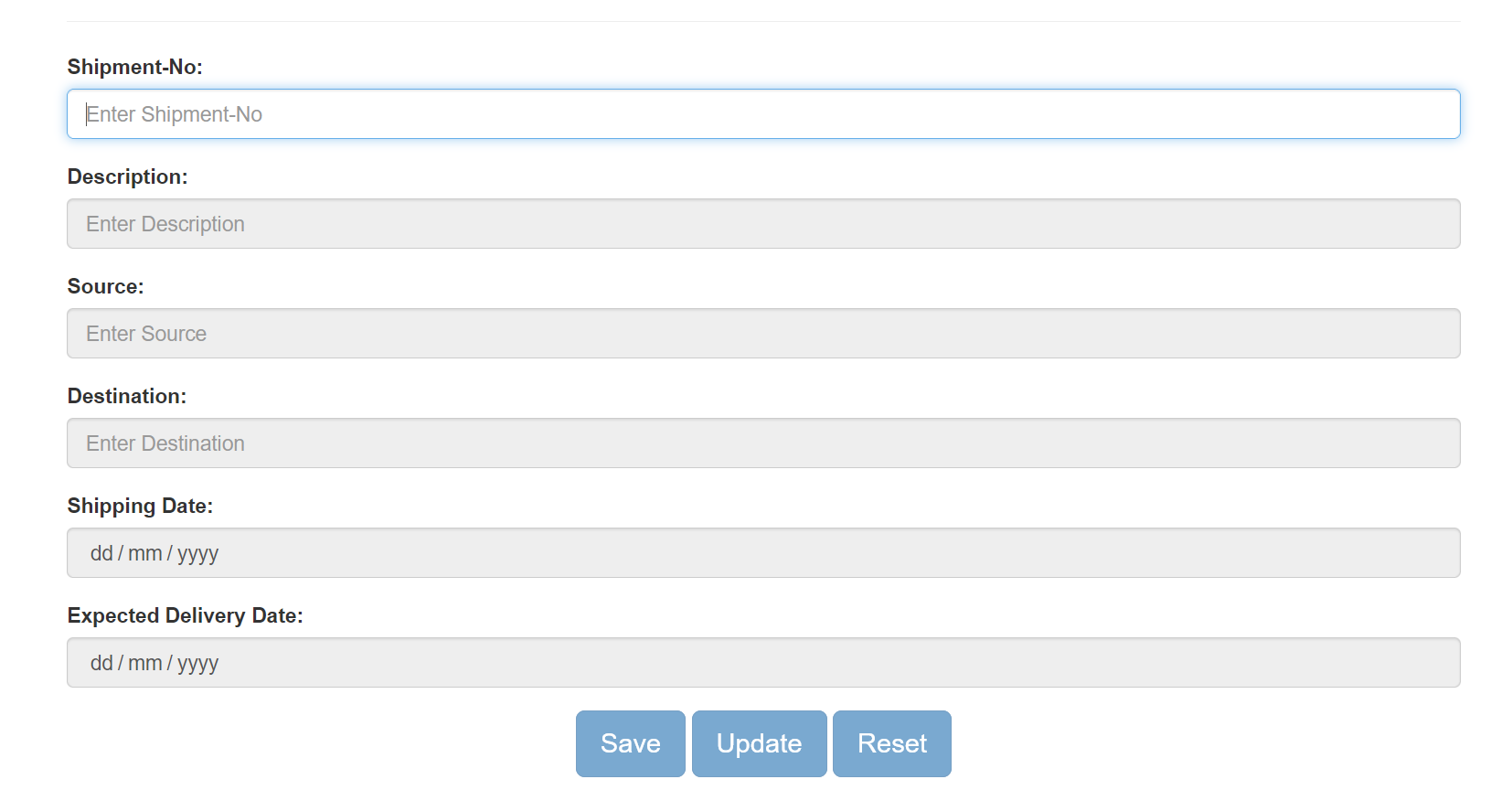
Task: Click the Update button
Action: [759, 743]
